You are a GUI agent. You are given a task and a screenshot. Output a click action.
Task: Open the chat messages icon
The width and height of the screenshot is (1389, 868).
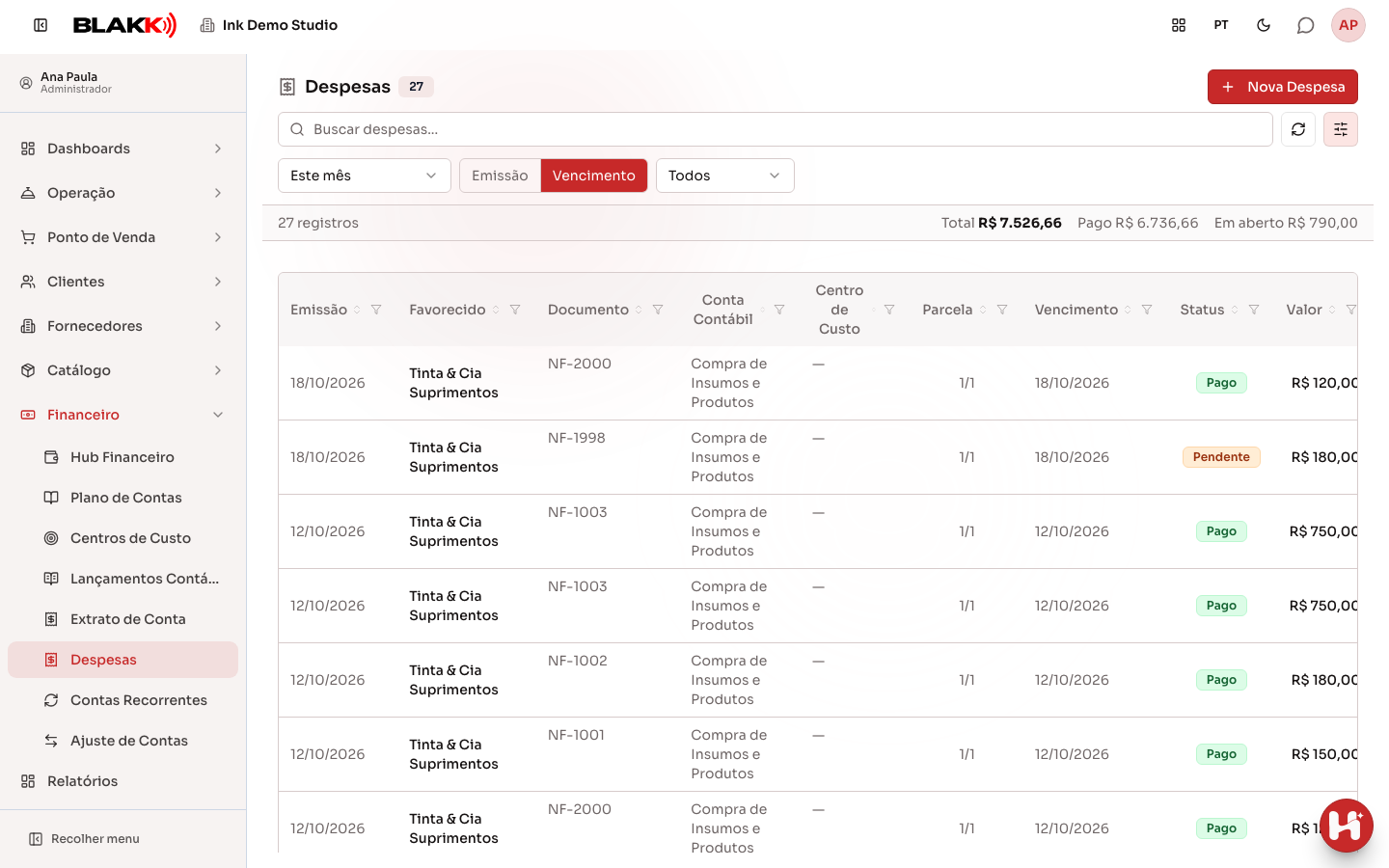1305,25
